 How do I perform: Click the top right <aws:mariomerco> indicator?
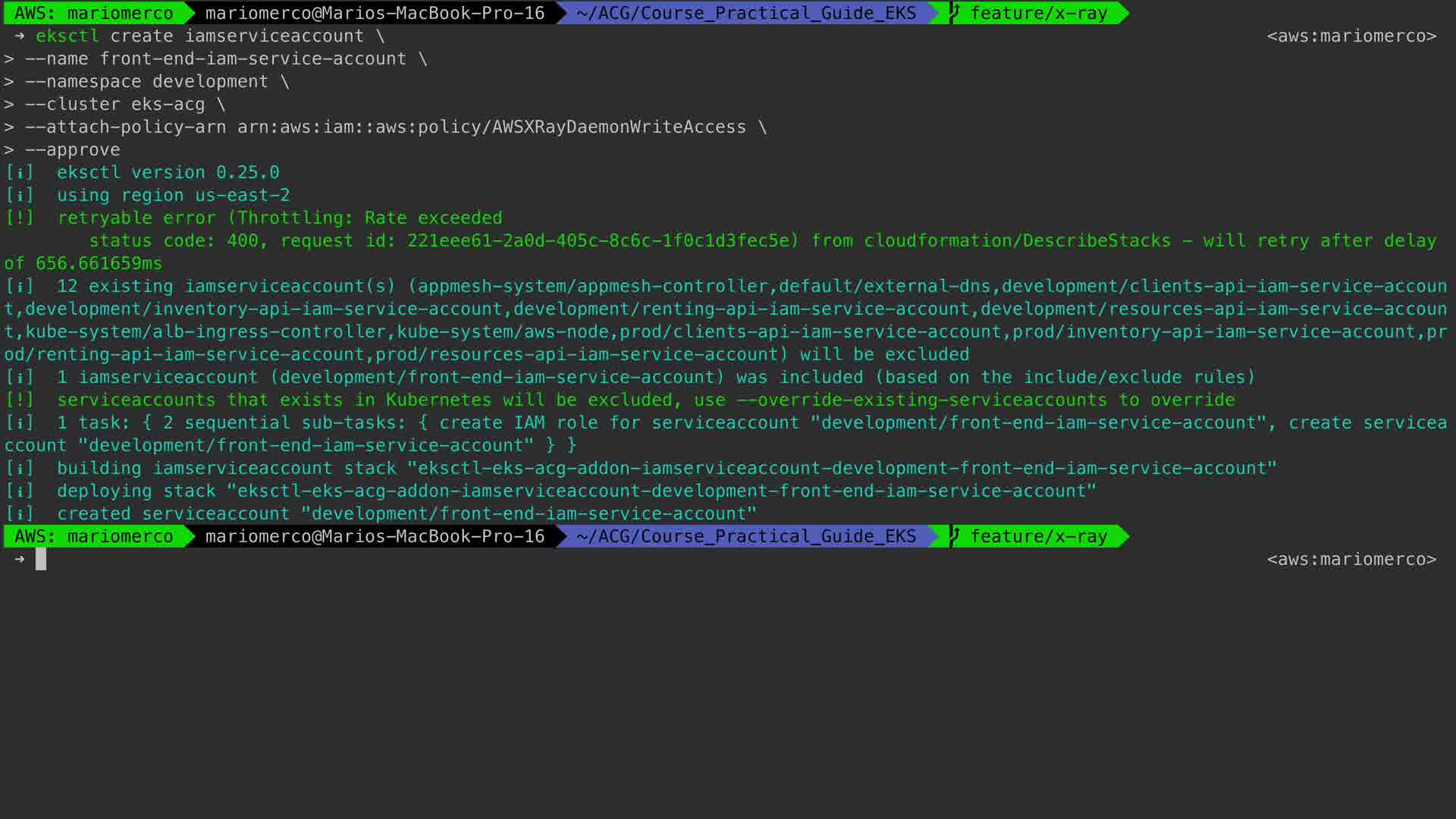click(1351, 36)
